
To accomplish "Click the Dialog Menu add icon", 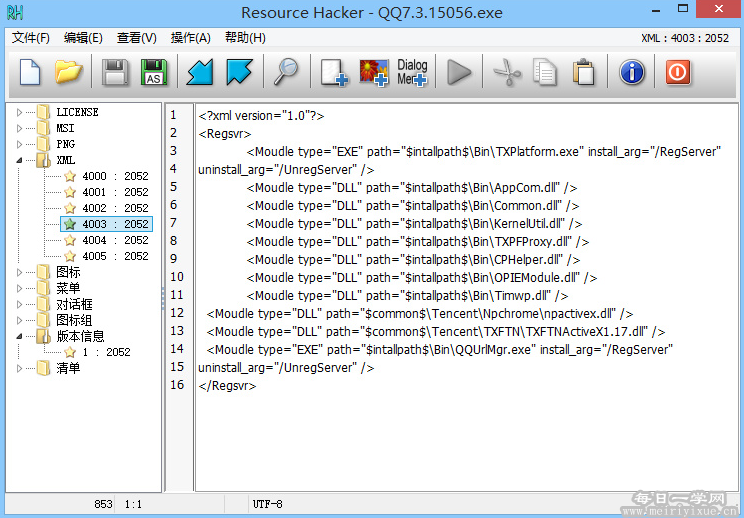I will (x=412, y=73).
